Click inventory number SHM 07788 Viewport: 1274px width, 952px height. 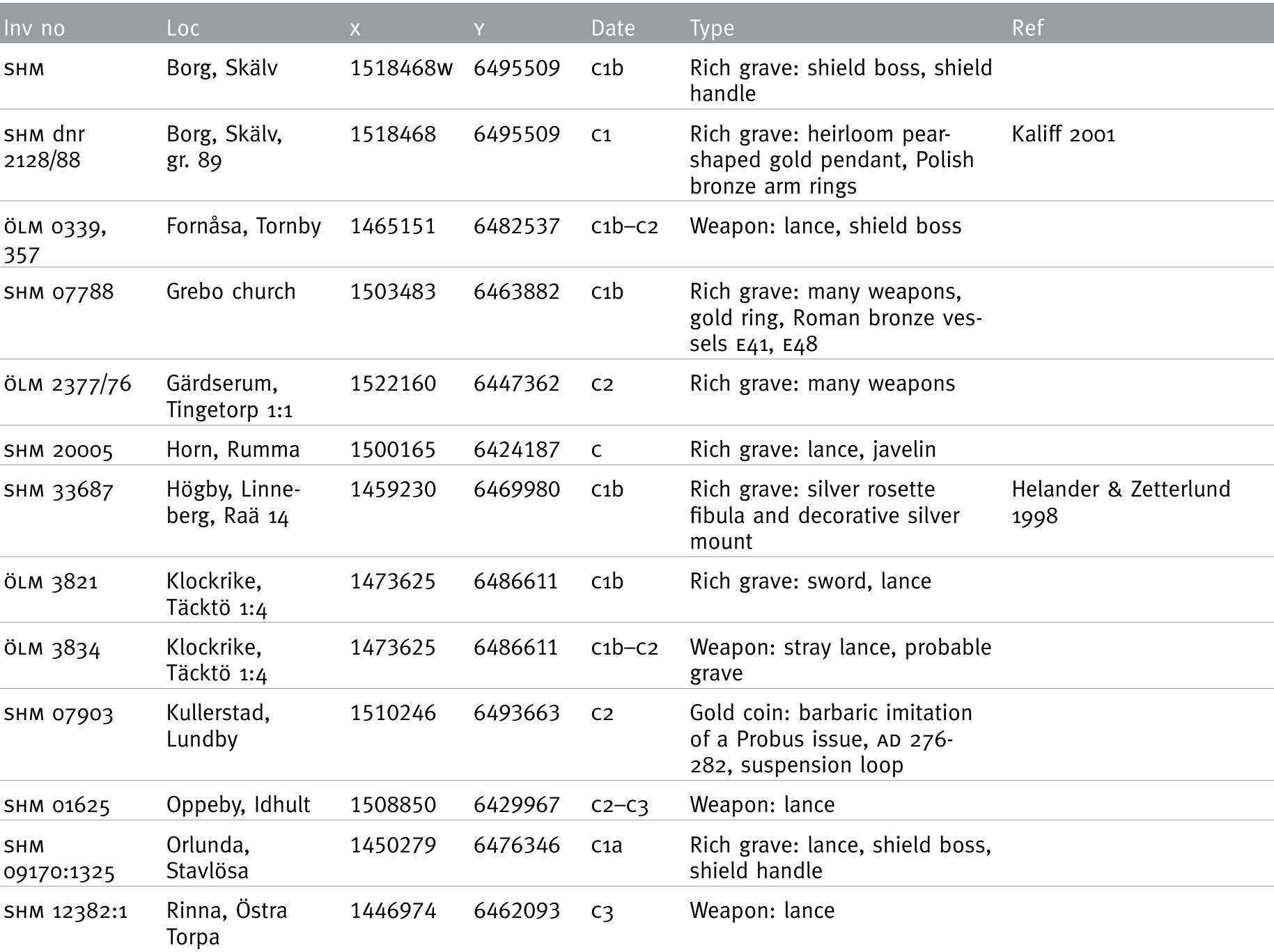59,292
